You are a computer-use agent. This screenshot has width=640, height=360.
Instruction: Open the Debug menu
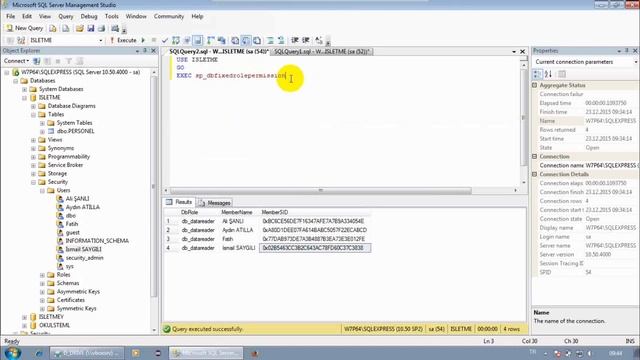click(x=89, y=16)
